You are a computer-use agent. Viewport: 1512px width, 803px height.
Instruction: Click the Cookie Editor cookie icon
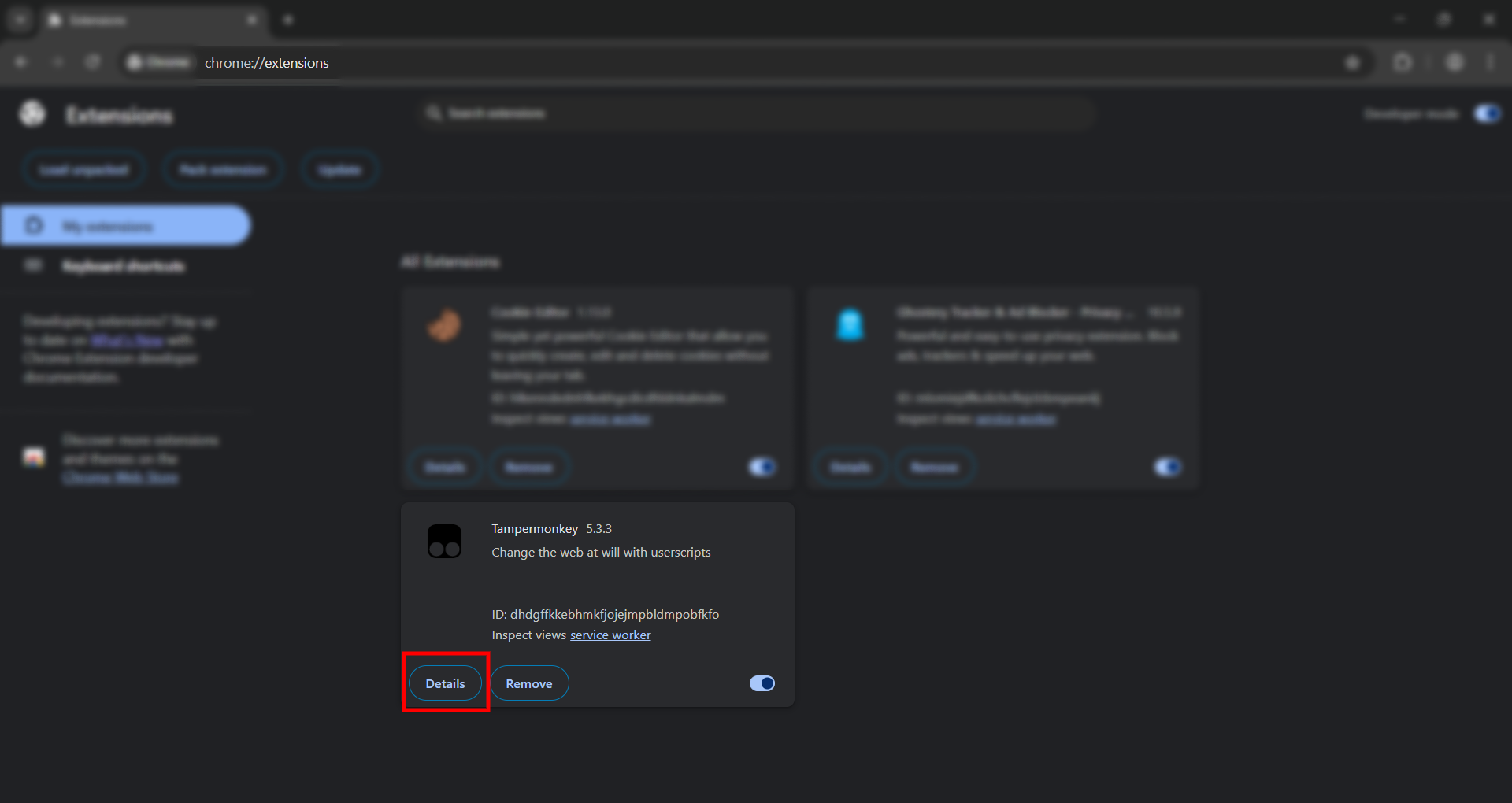pos(444,325)
